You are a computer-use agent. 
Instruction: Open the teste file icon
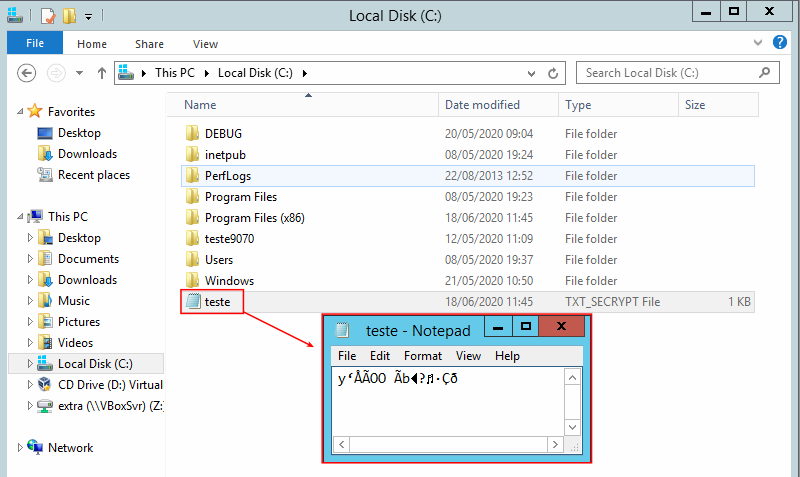click(x=191, y=302)
